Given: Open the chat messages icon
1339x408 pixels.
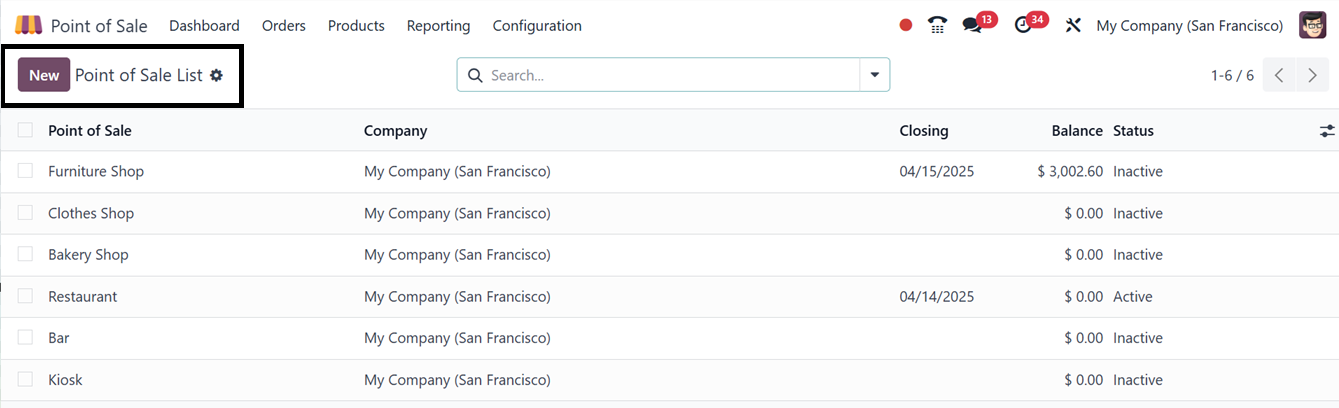Looking at the screenshot, I should click(x=972, y=25).
